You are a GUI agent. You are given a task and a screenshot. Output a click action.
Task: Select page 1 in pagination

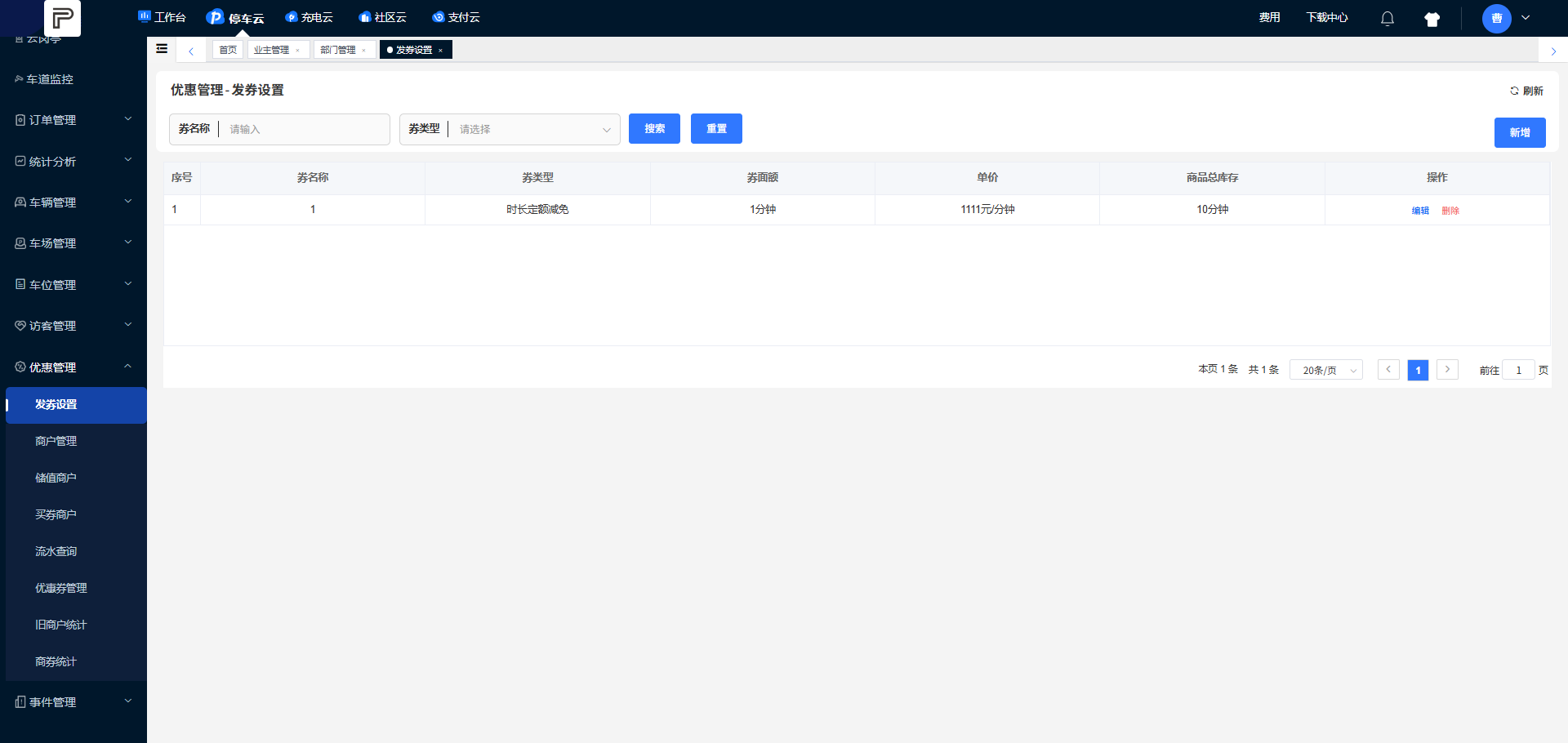coord(1418,370)
